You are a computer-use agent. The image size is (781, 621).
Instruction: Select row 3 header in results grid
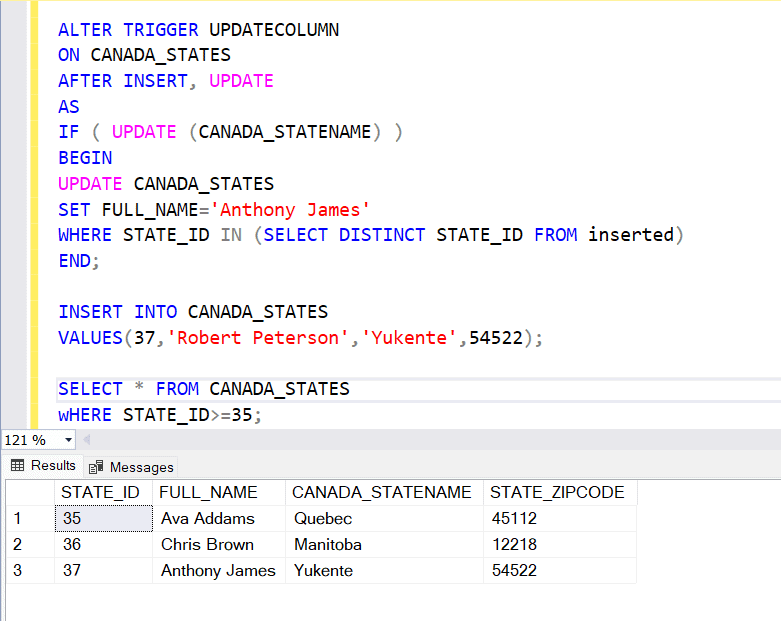pyautogui.click(x=30, y=570)
